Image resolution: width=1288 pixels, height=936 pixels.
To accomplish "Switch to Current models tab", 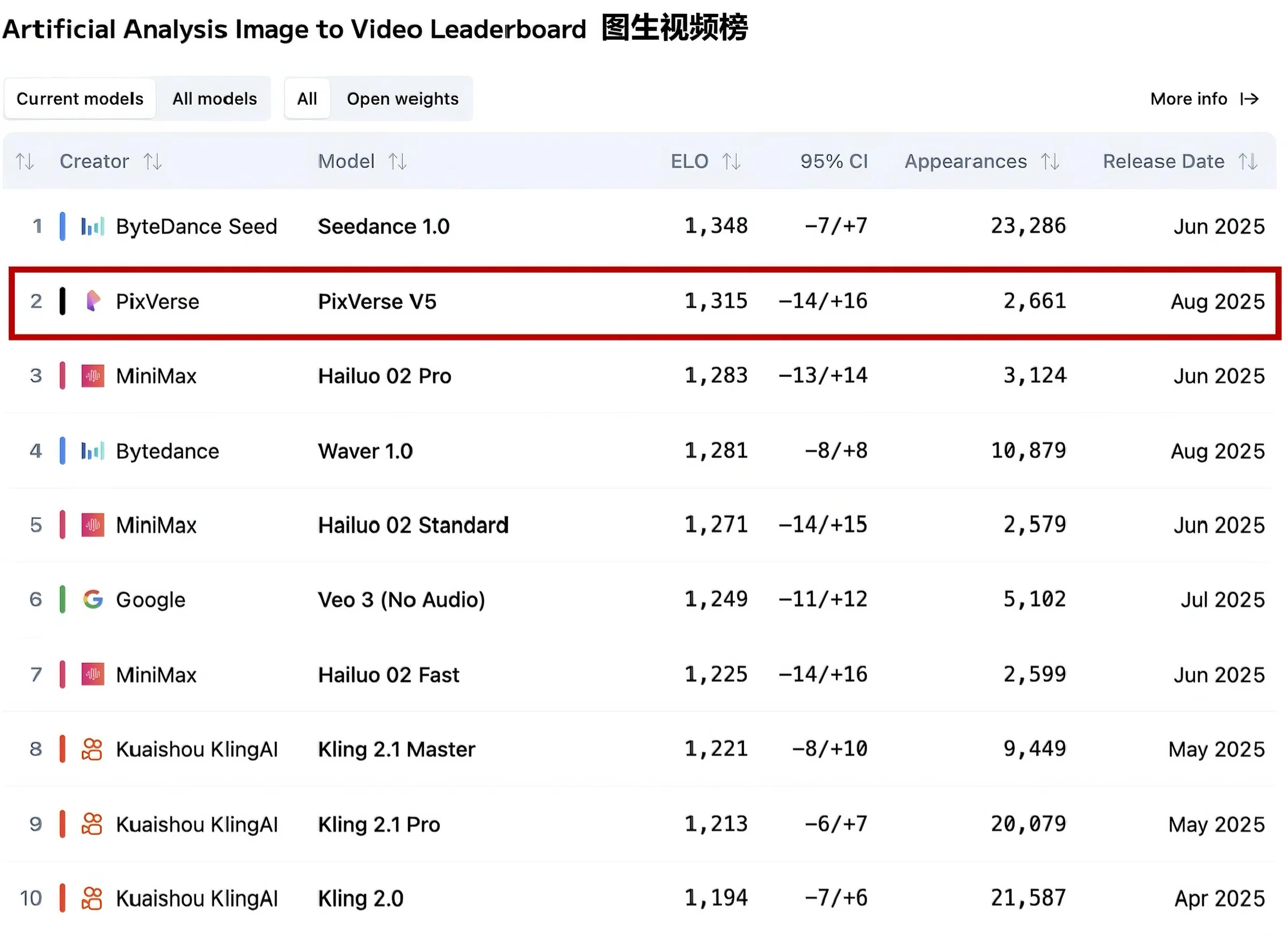I will pyautogui.click(x=79, y=99).
